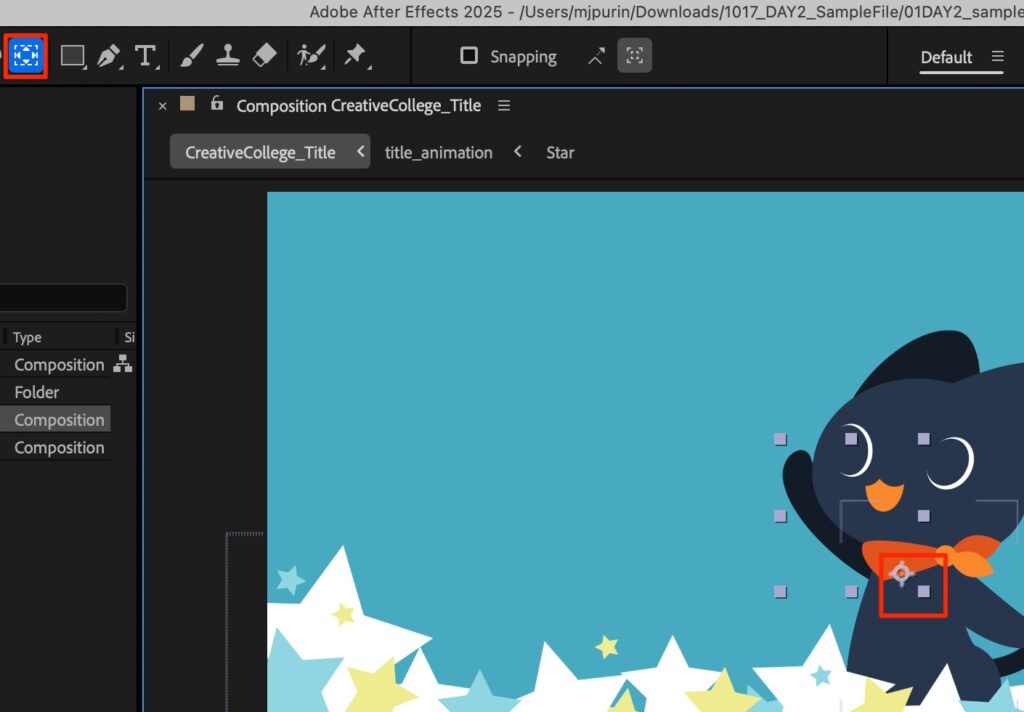Select the Clone Stamp tool
This screenshot has height=712, width=1024.
(228, 56)
